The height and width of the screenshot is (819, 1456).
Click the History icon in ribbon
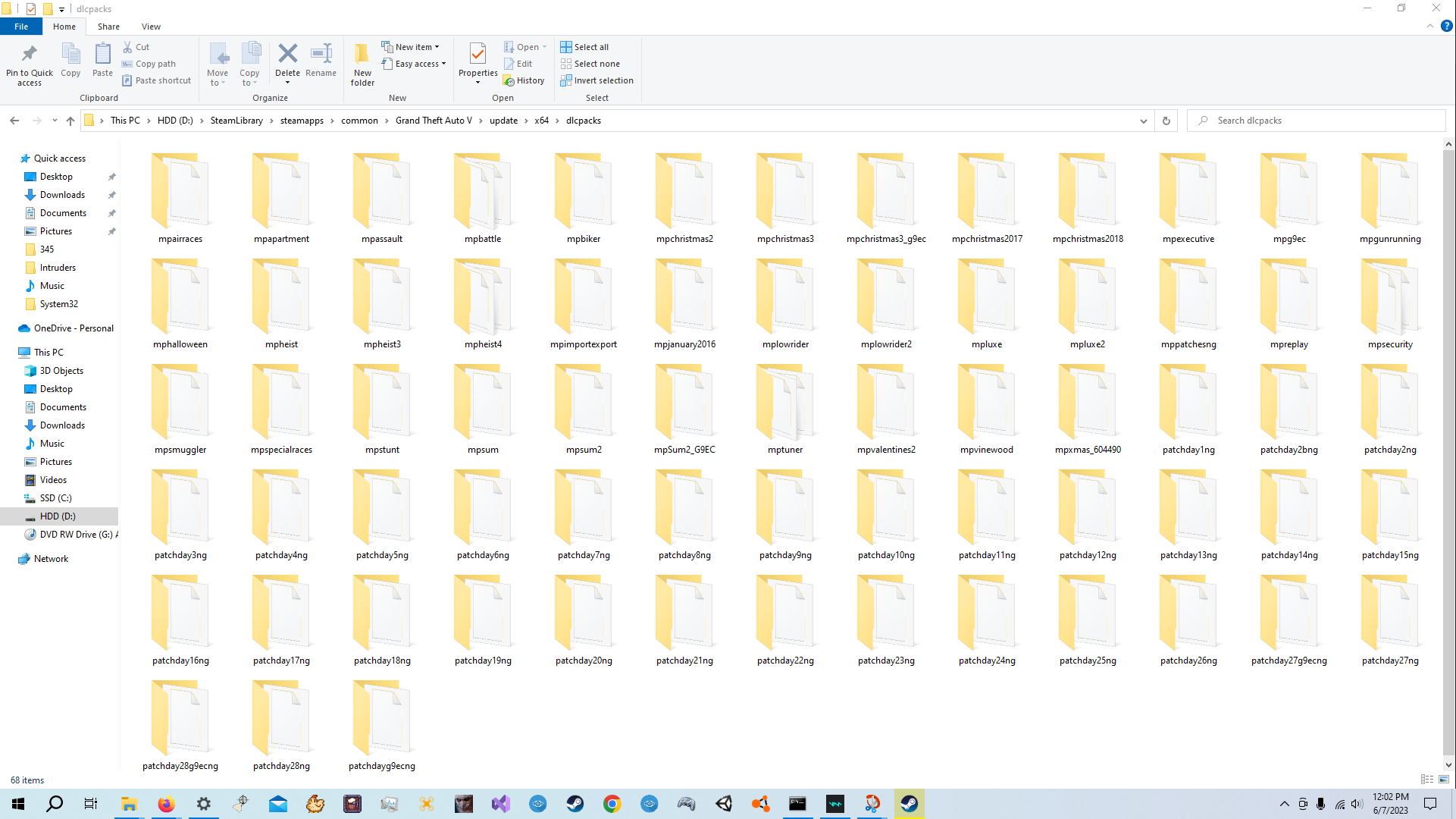509,80
